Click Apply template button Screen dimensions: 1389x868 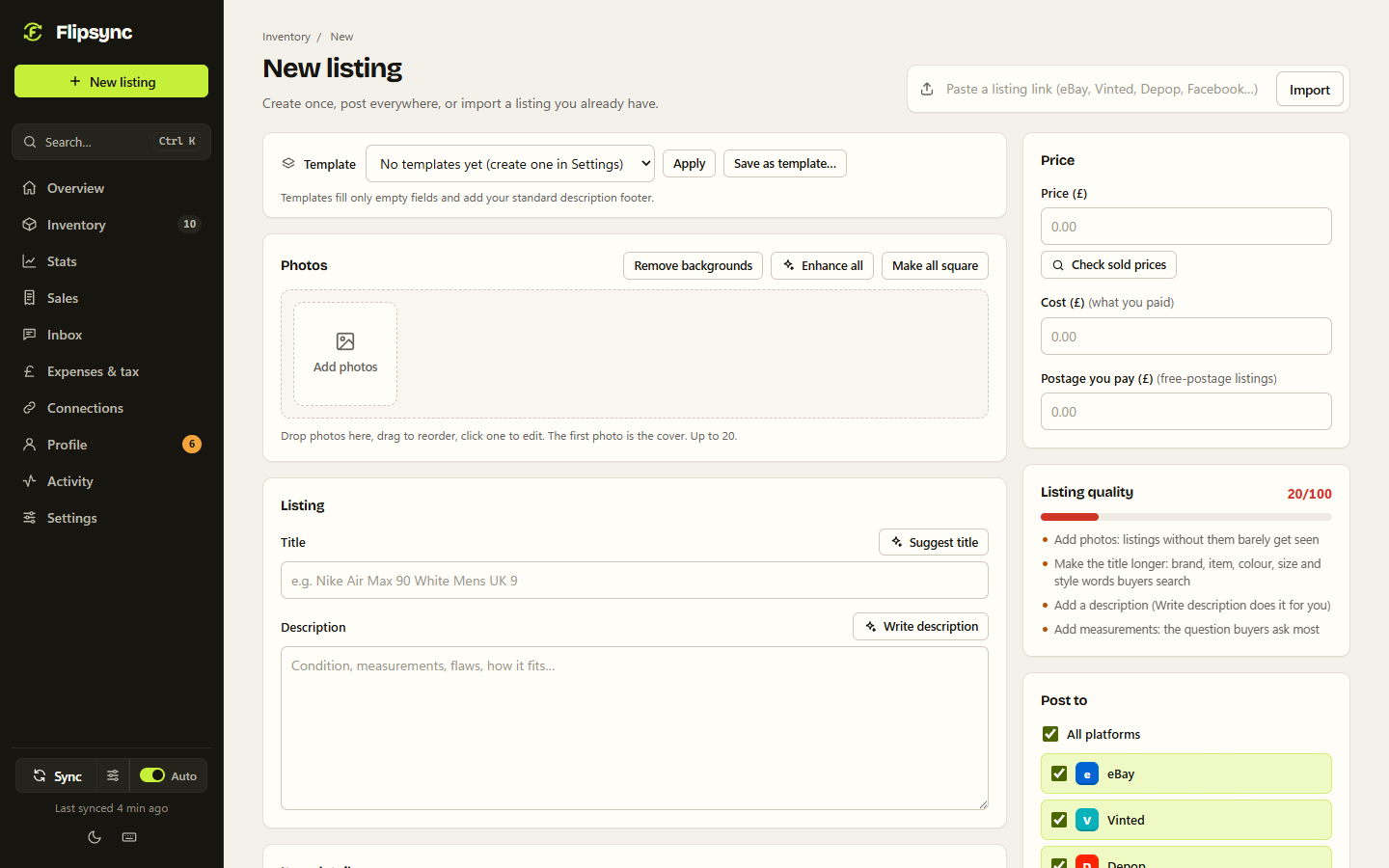tap(689, 163)
